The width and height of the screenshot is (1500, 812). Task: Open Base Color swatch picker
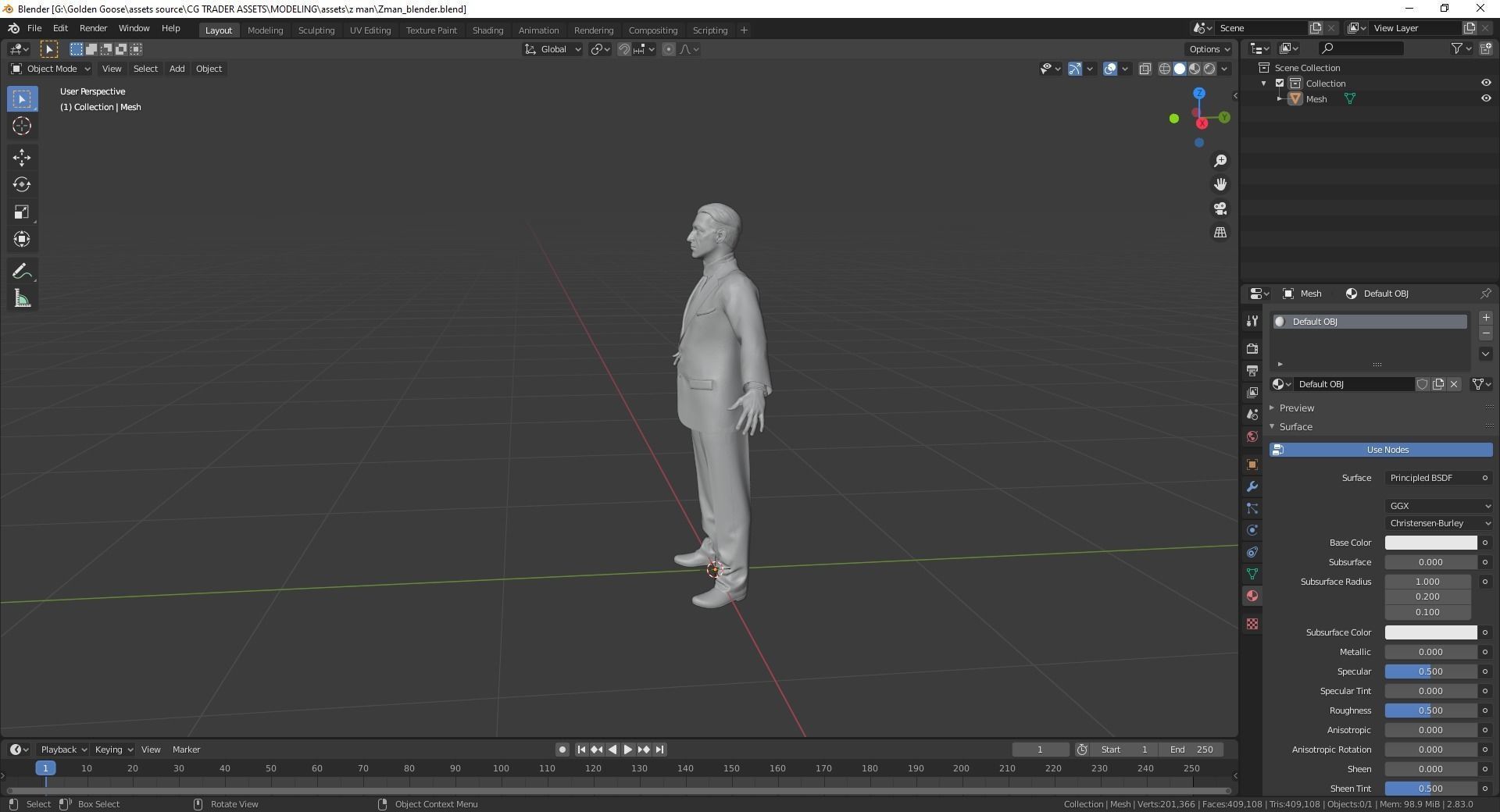1430,543
